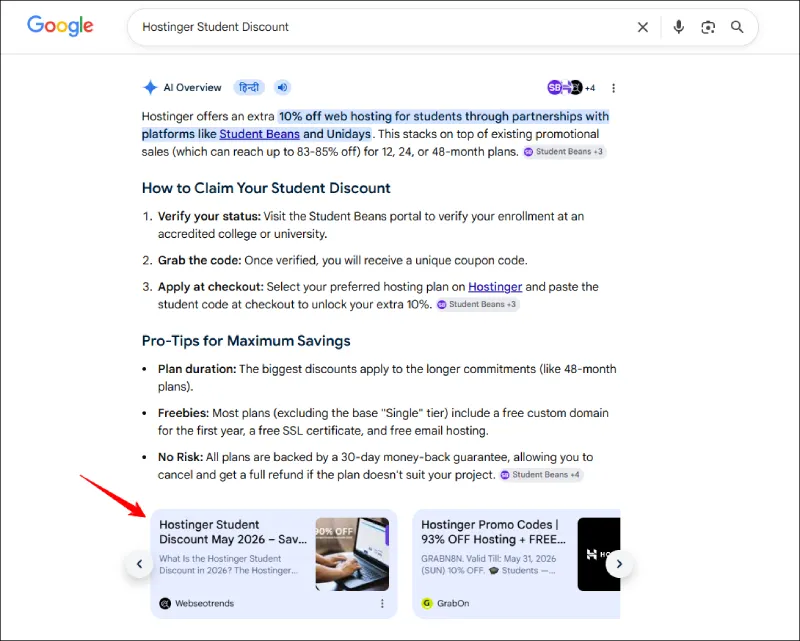Click the 'Verify your status:' text
This screenshot has height=641, width=800.
tap(209, 216)
